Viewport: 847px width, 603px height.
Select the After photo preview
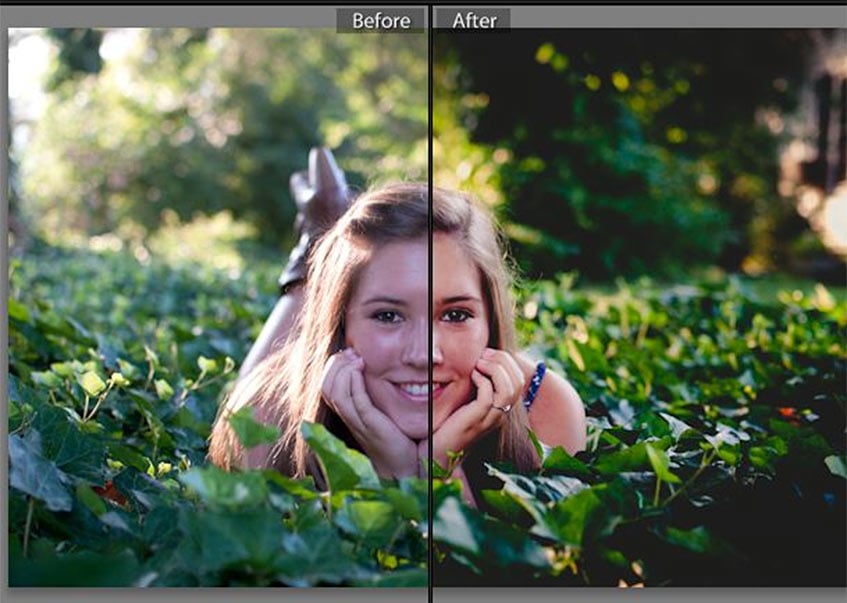pos(640,307)
